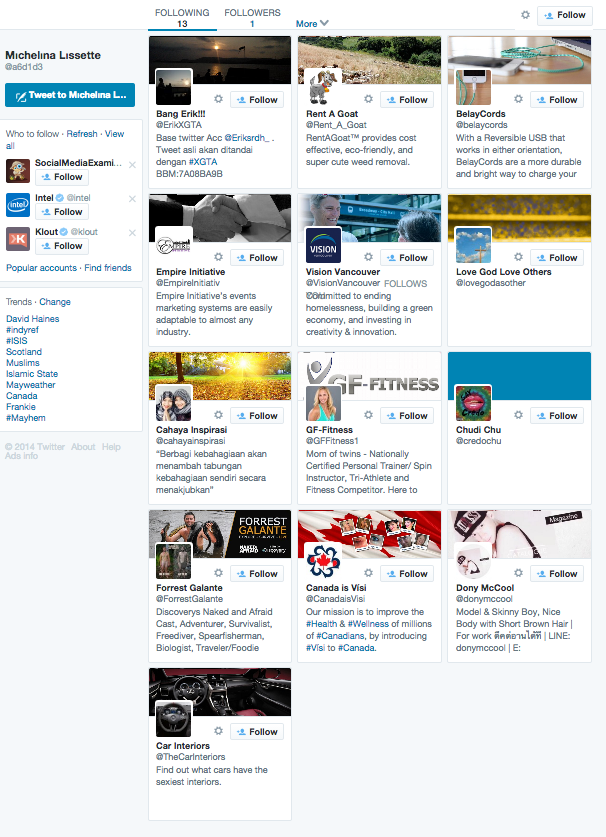Follow GF-Fitness
The width and height of the screenshot is (606, 837).
coord(407,416)
